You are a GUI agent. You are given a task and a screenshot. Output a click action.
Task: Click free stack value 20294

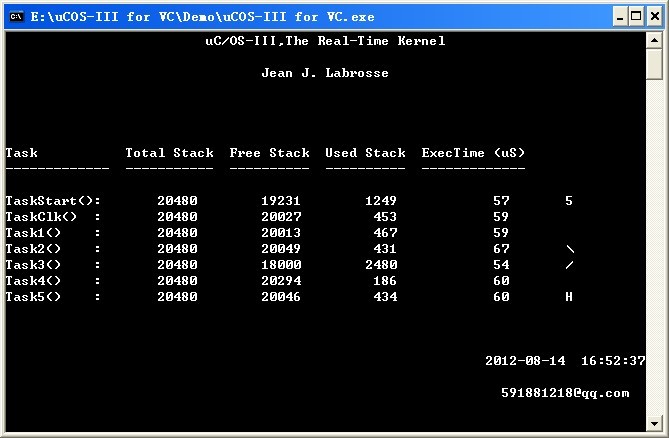point(281,281)
